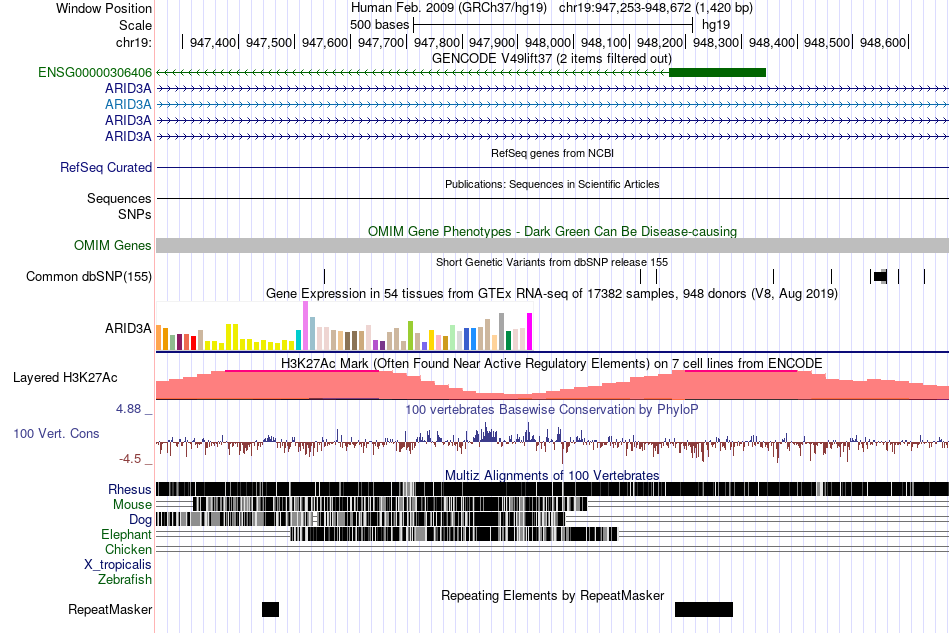Click the leftmost dbSNP variant tick mark

tap(324, 277)
